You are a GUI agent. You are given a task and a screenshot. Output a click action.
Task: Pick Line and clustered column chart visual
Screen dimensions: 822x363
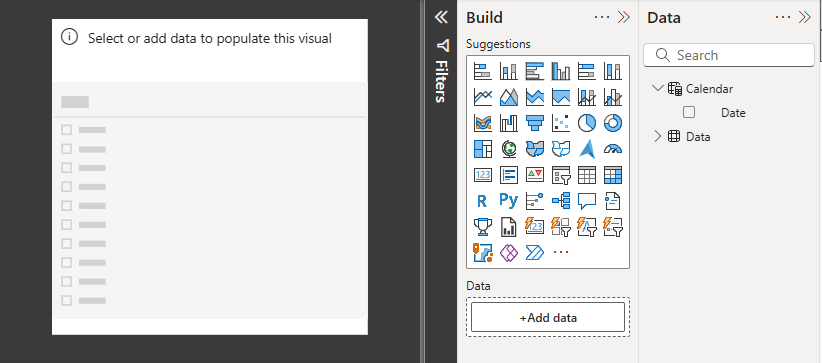click(x=613, y=97)
